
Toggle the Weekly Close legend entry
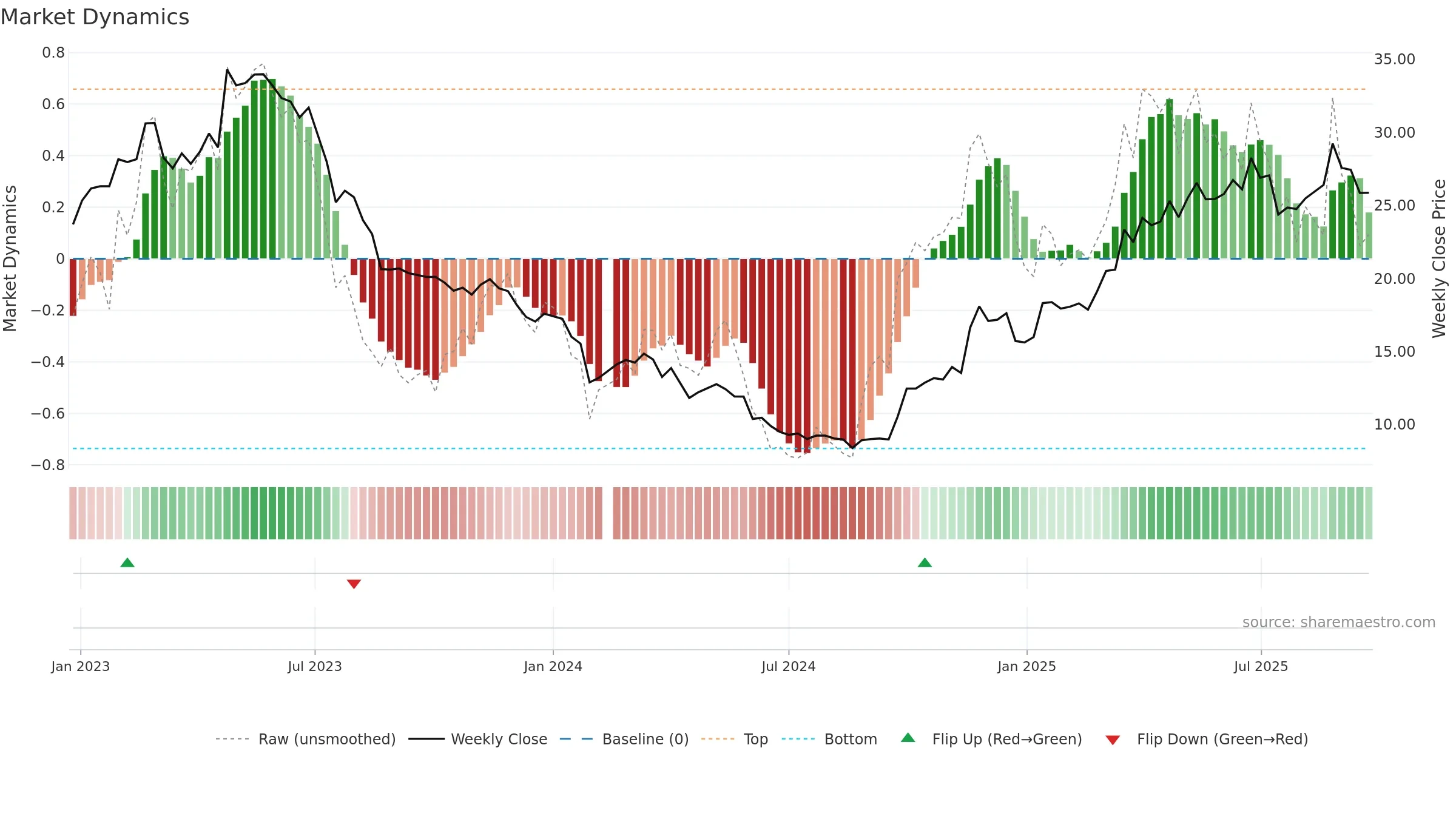(478, 739)
